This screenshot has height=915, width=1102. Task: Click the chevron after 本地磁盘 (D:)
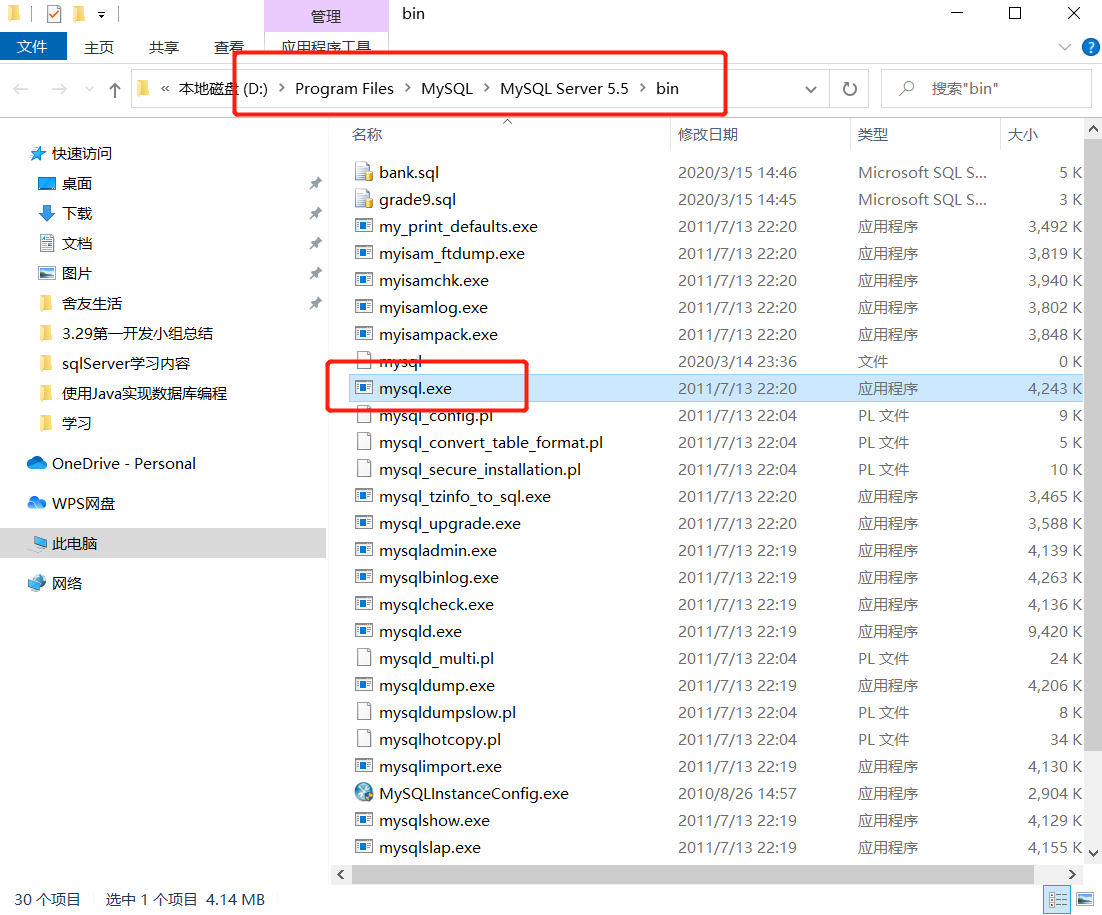point(282,89)
